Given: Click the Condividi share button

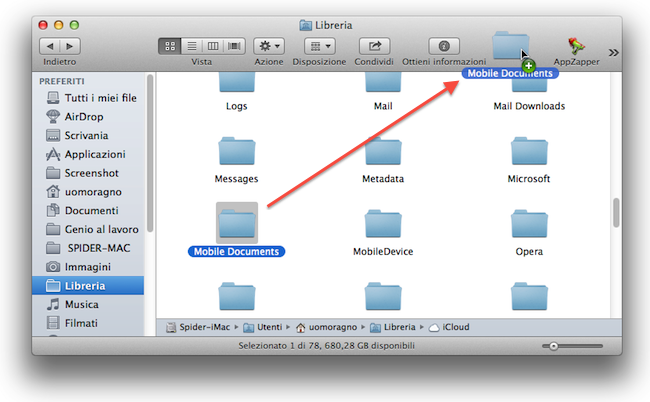Looking at the screenshot, I should click(x=374, y=46).
